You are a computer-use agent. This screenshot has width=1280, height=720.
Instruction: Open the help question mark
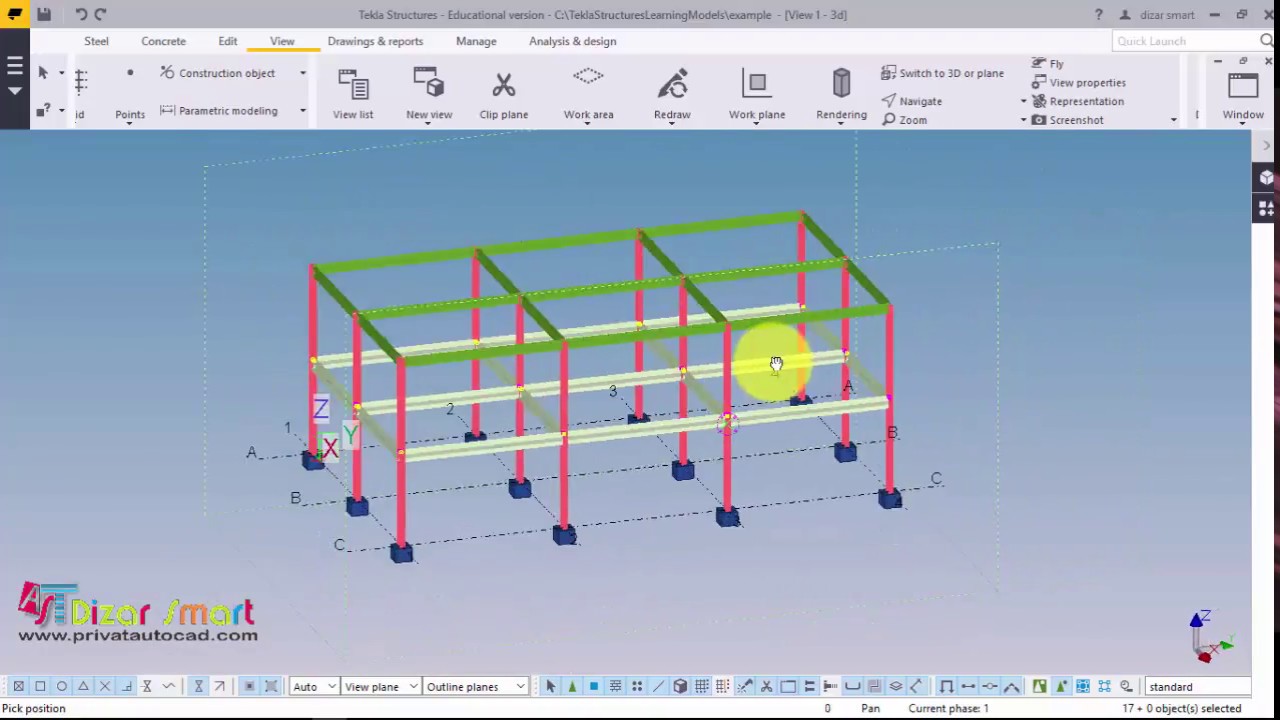tap(1098, 15)
